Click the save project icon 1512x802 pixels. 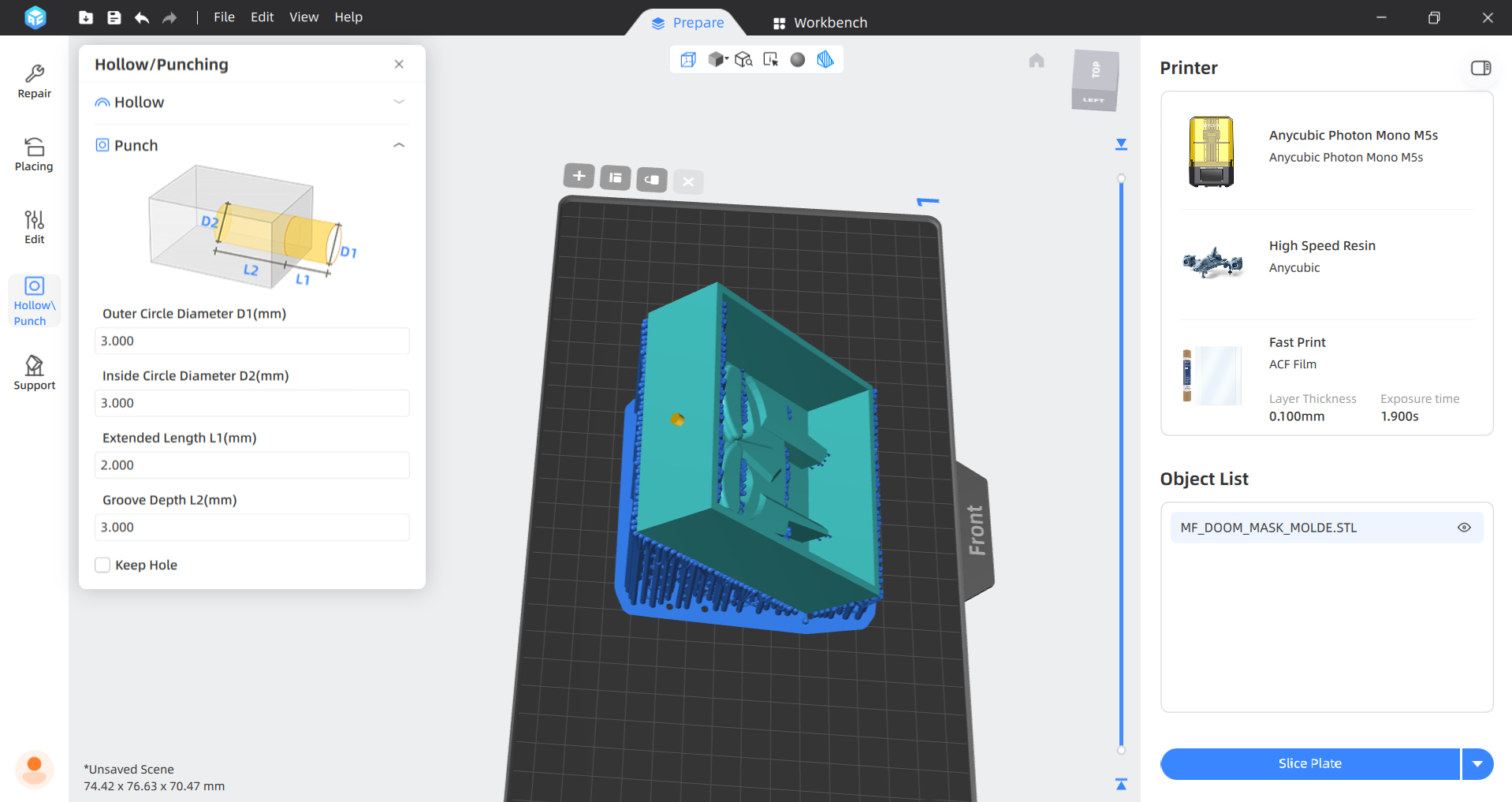[114, 17]
